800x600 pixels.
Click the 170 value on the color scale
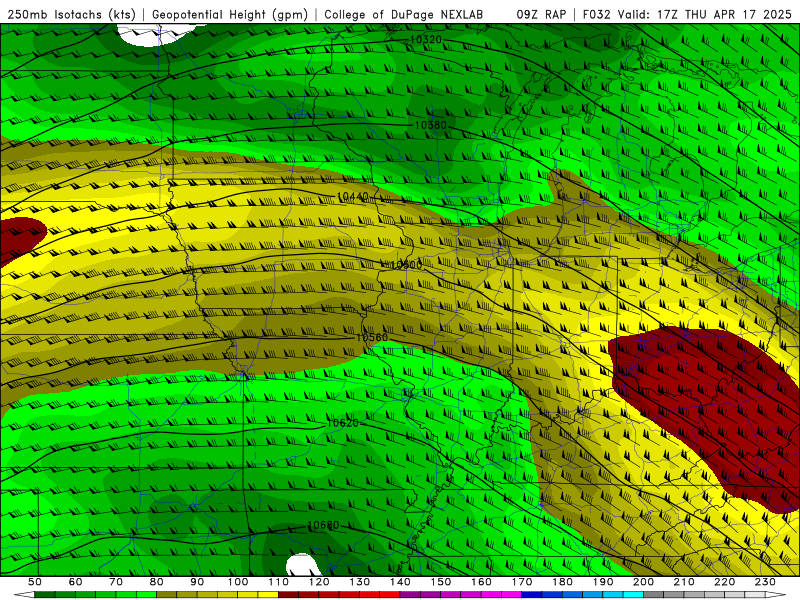(x=522, y=582)
